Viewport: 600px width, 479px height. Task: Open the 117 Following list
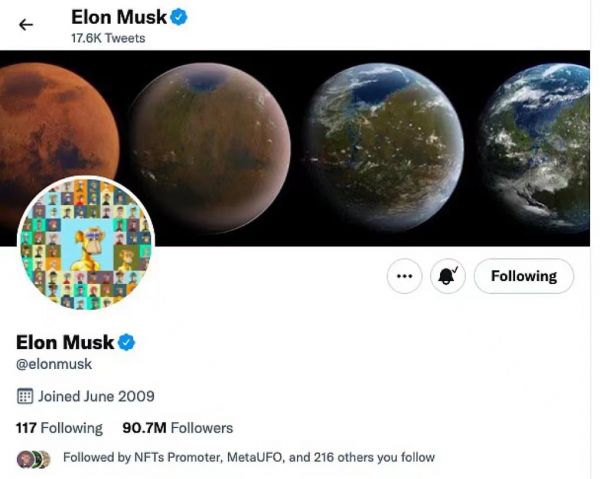59,428
